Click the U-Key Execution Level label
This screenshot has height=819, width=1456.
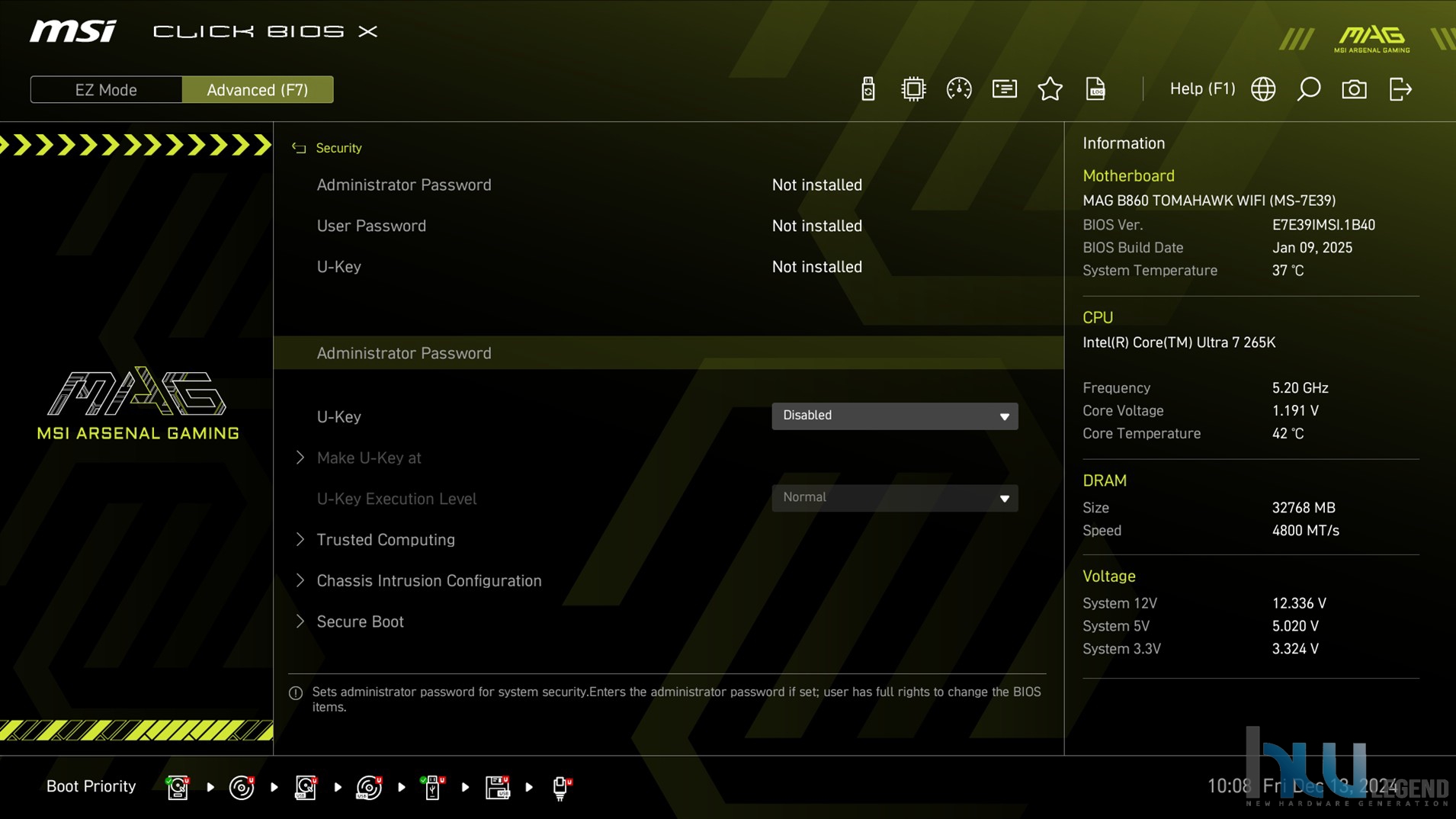[x=396, y=499]
